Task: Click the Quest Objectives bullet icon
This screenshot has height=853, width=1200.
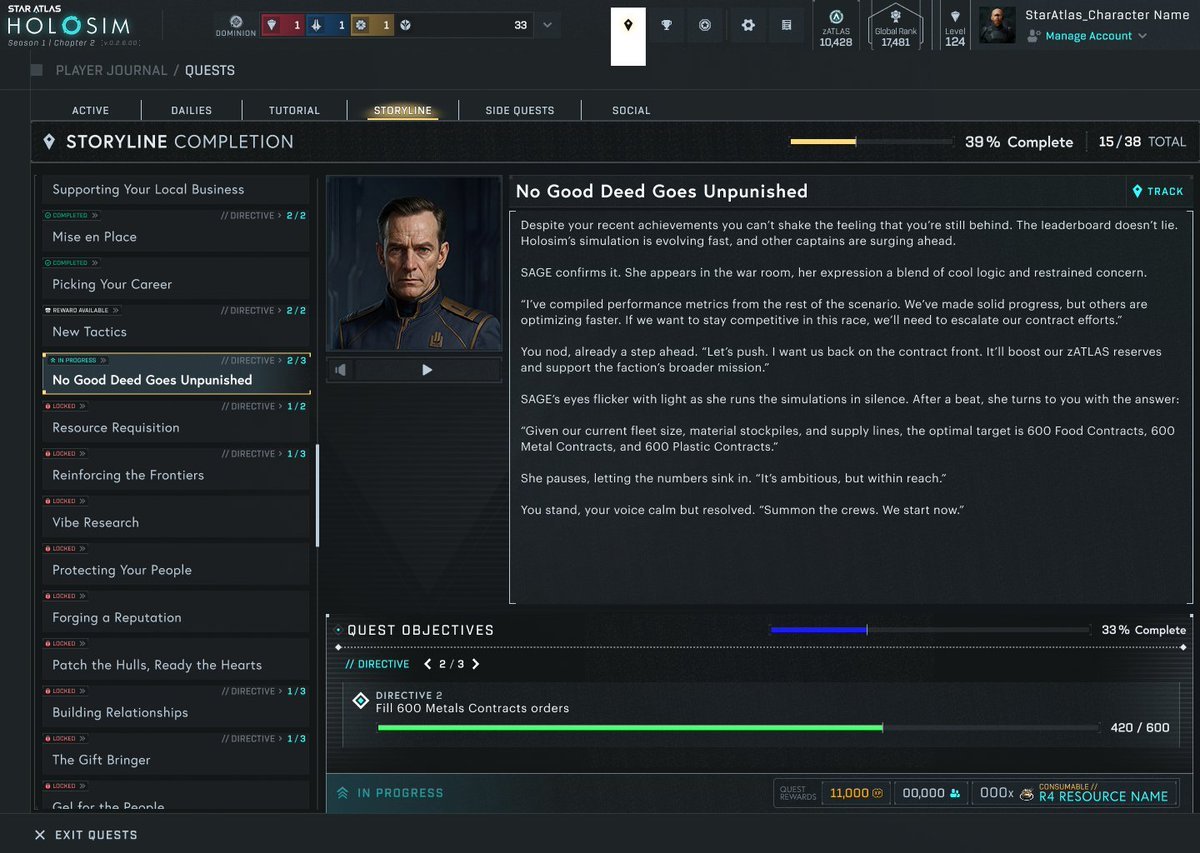Action: coord(338,630)
